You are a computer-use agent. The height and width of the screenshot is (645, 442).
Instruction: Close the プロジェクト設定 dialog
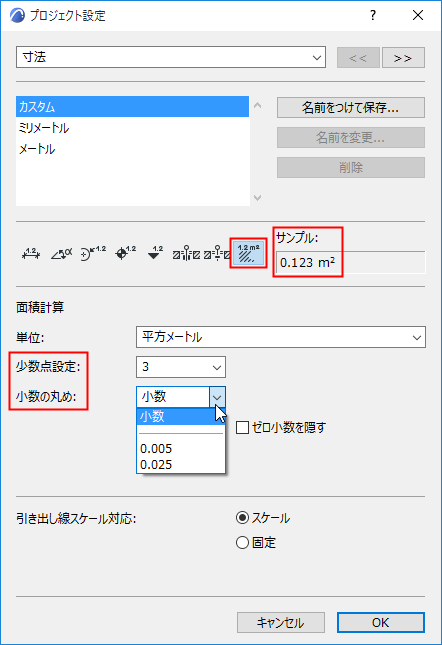[x=418, y=16]
